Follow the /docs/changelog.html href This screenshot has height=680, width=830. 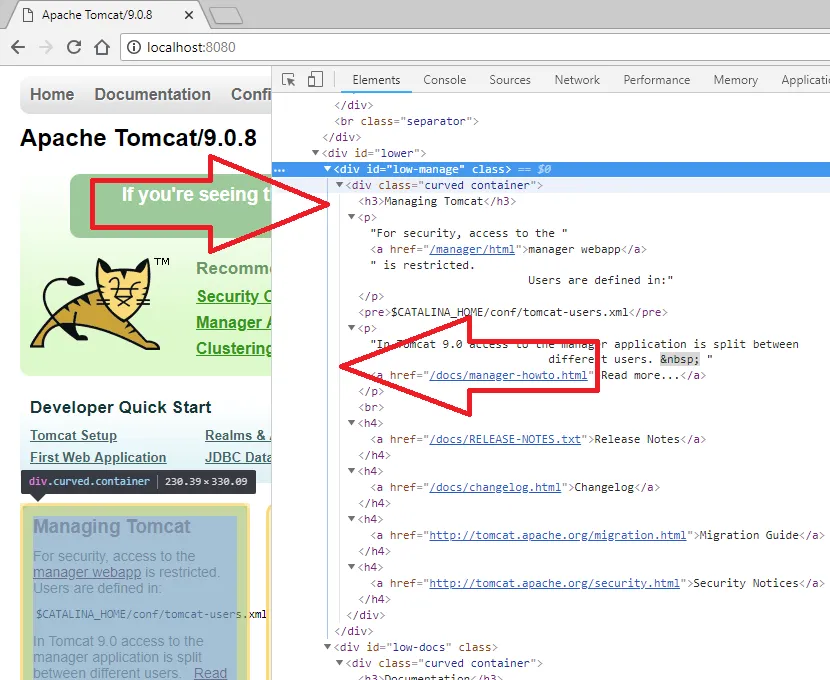click(x=495, y=487)
